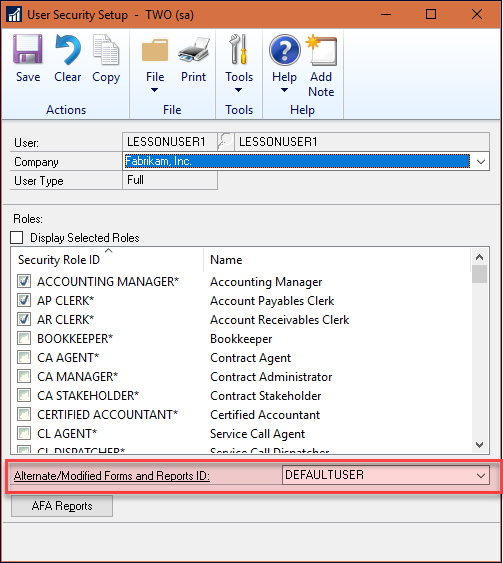Open the Company dropdown list

pos(481,162)
